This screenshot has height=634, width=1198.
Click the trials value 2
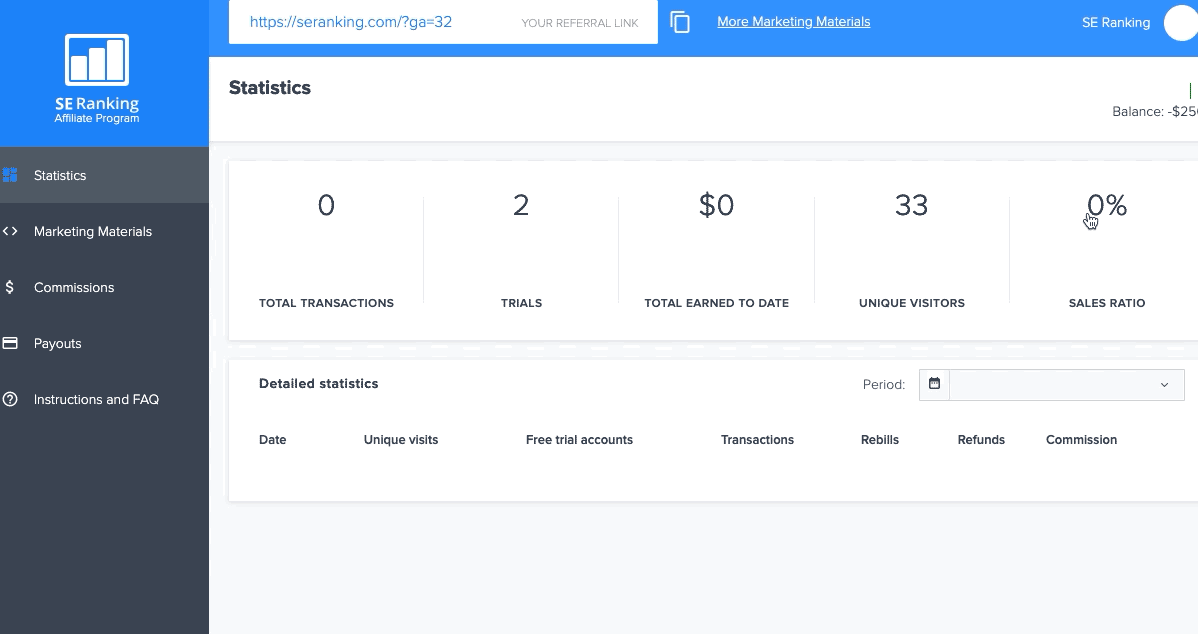[x=521, y=205]
